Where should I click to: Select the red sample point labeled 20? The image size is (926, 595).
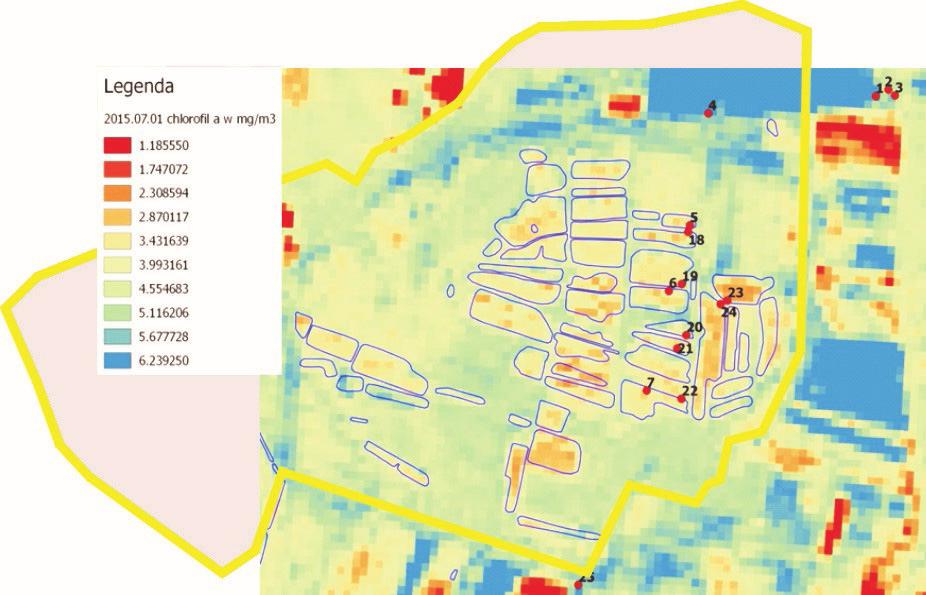tap(686, 335)
